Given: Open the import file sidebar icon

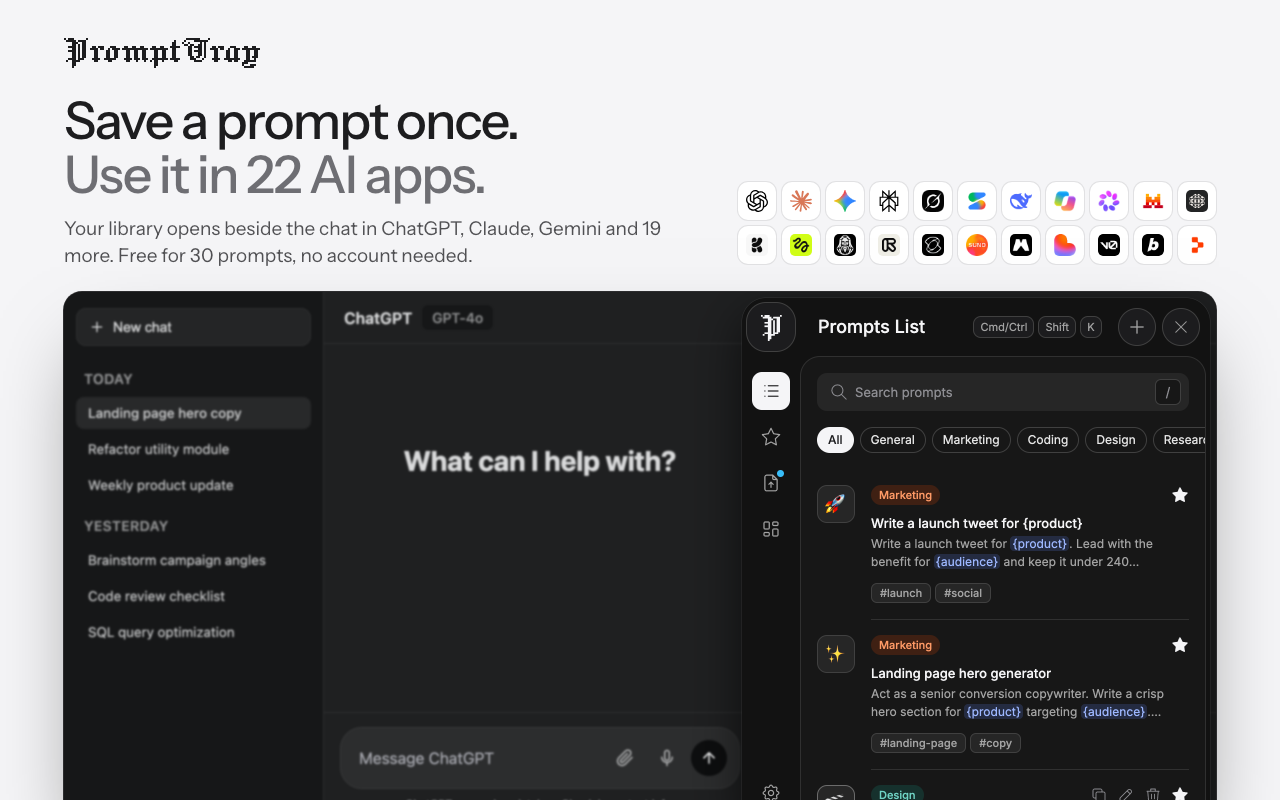Looking at the screenshot, I should (771, 483).
